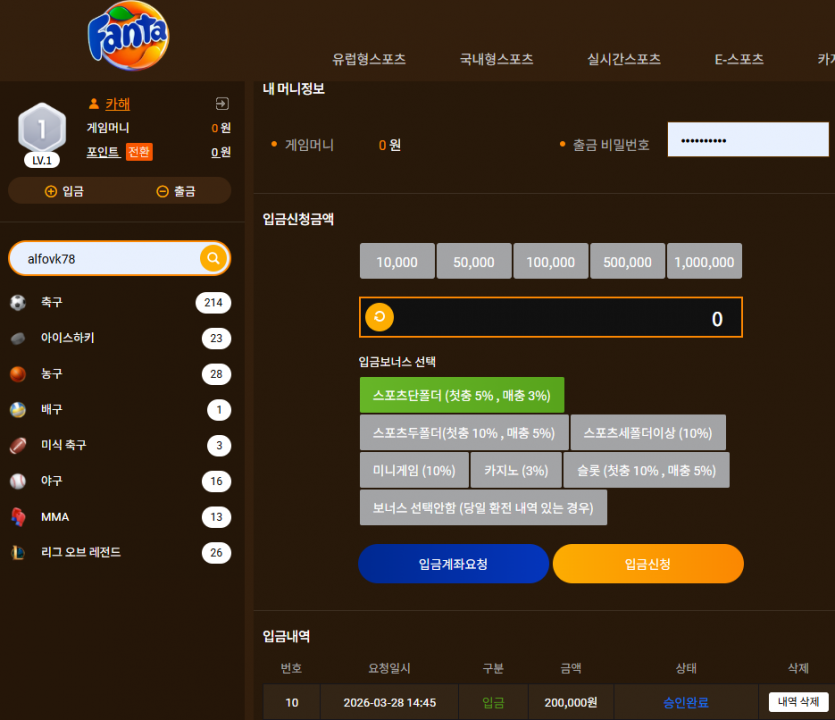Image resolution: width=835 pixels, height=720 pixels.
Task: Add the 100,000 amount preset
Action: (x=551, y=261)
